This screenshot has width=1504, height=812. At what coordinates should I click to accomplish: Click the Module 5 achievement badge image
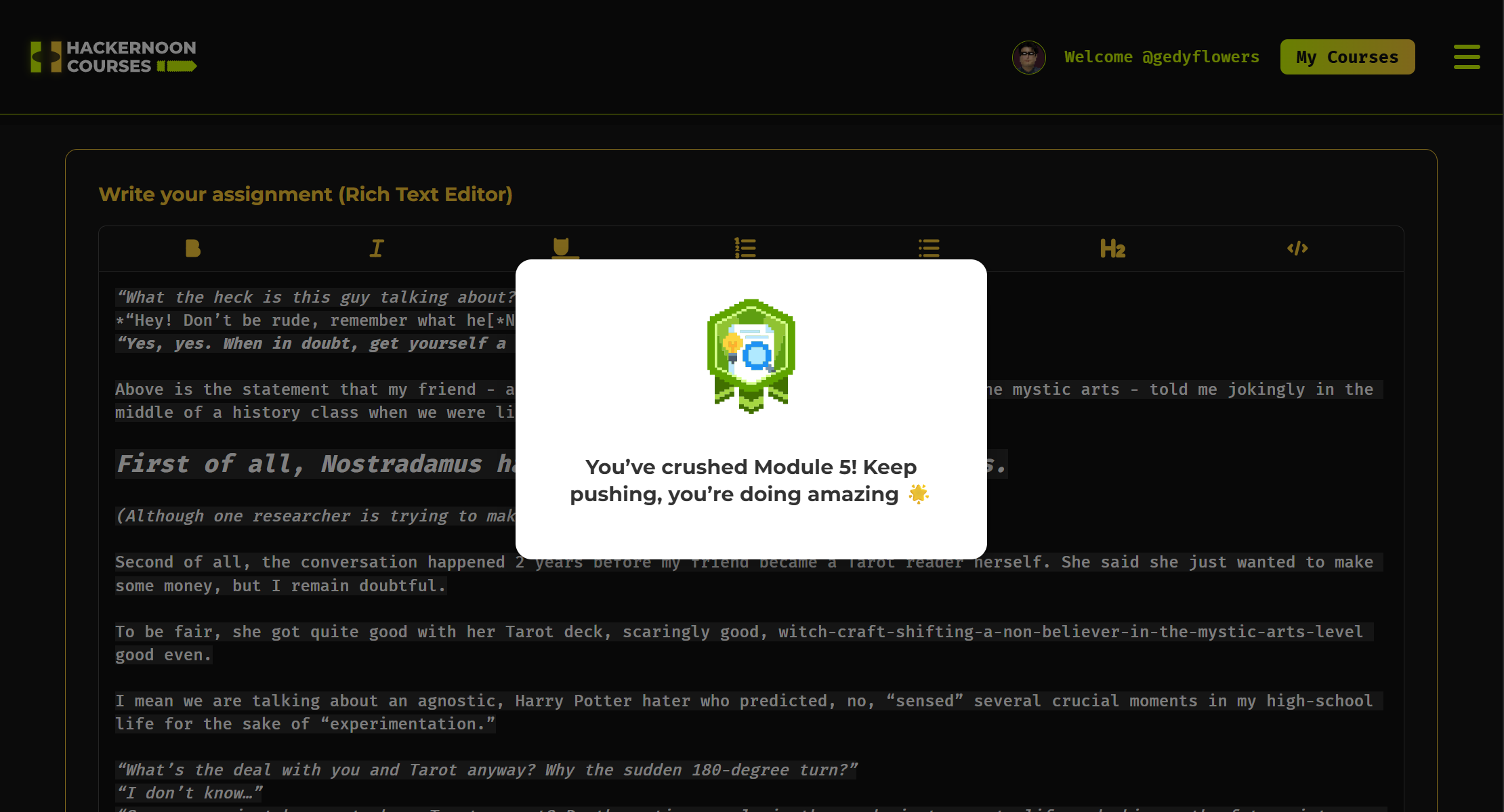coord(751,357)
